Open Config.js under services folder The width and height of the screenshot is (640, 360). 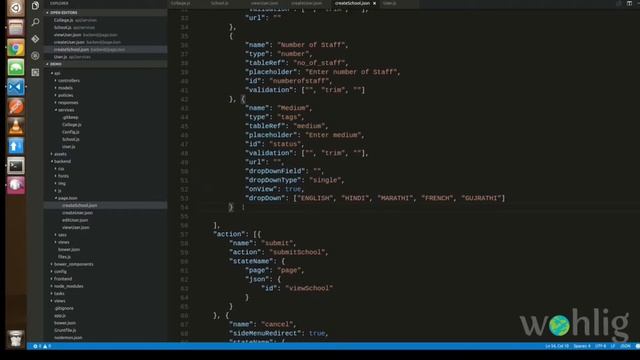pyautogui.click(x=71, y=132)
